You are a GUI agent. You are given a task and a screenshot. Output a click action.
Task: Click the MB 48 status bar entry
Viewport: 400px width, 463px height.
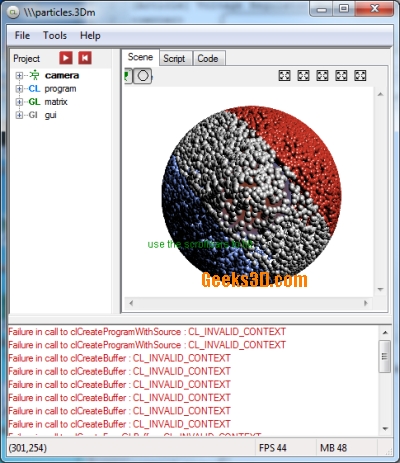coord(333,448)
